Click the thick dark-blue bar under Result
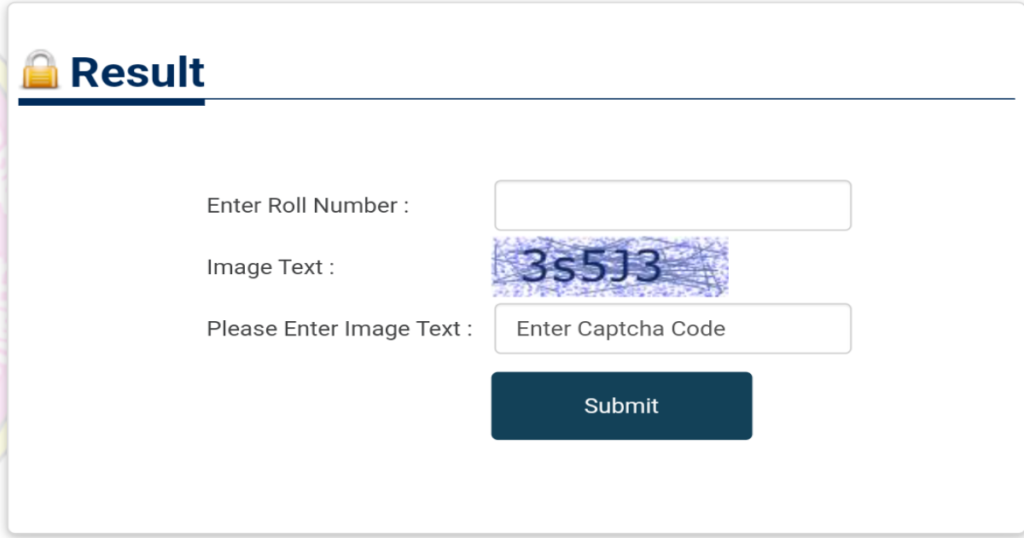 tap(112, 102)
